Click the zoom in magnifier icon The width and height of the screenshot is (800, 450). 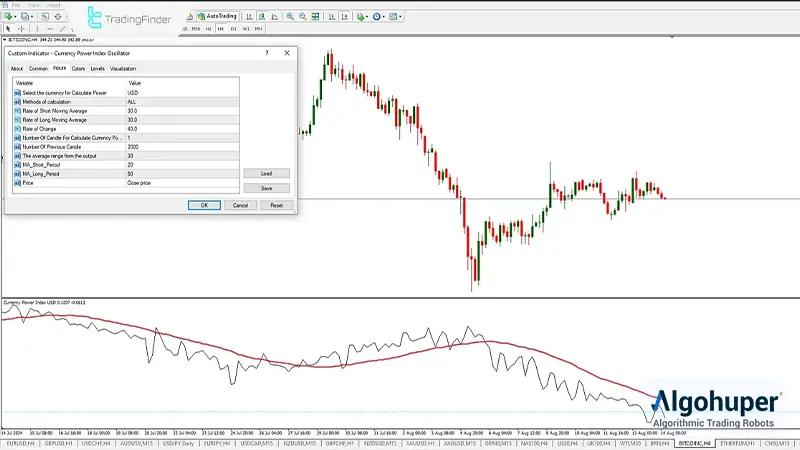click(290, 17)
